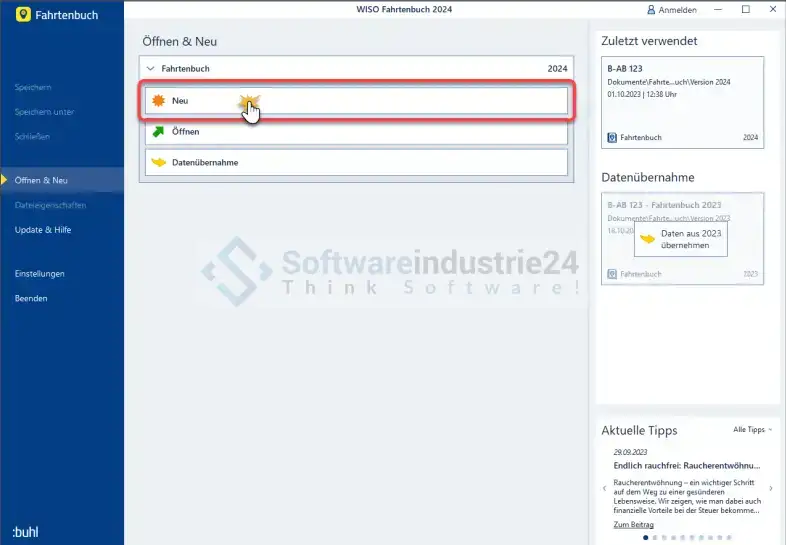Show the previous tip with the left arrow
786x545 pixels.
(605, 488)
